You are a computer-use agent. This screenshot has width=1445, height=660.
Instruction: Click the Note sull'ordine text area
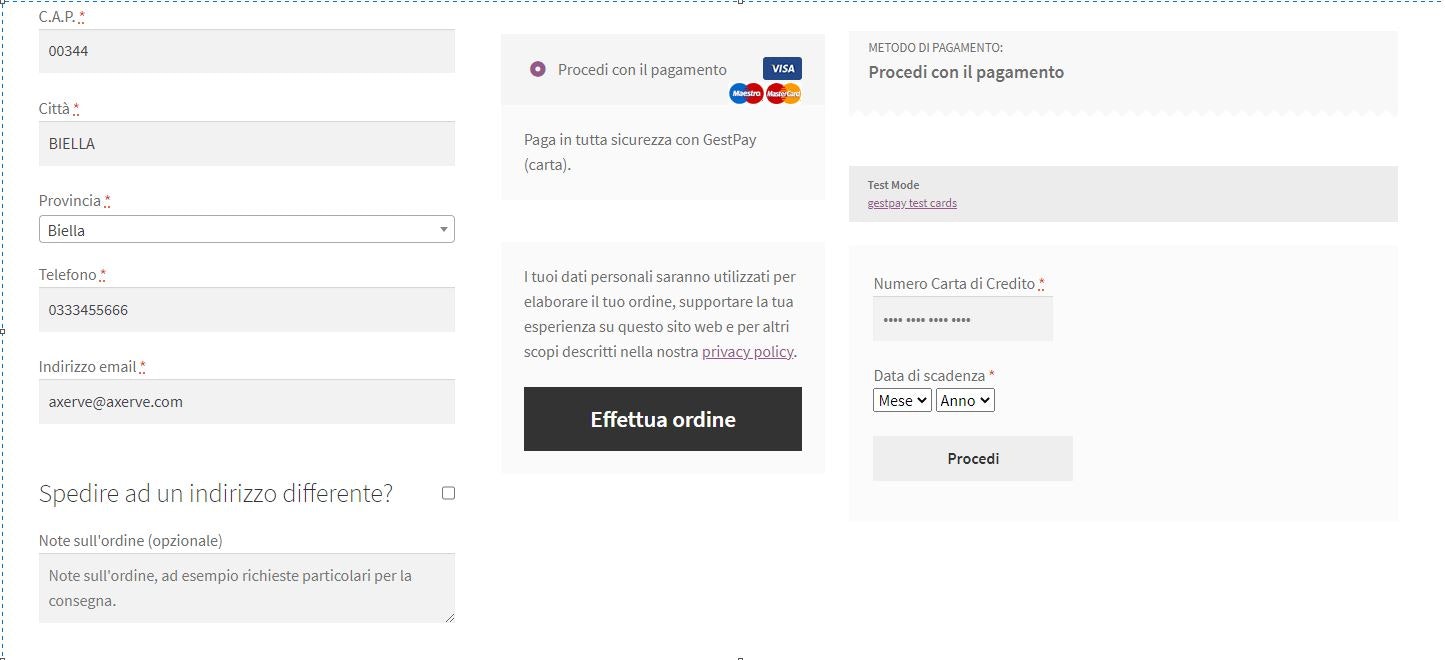pyautogui.click(x=246, y=588)
